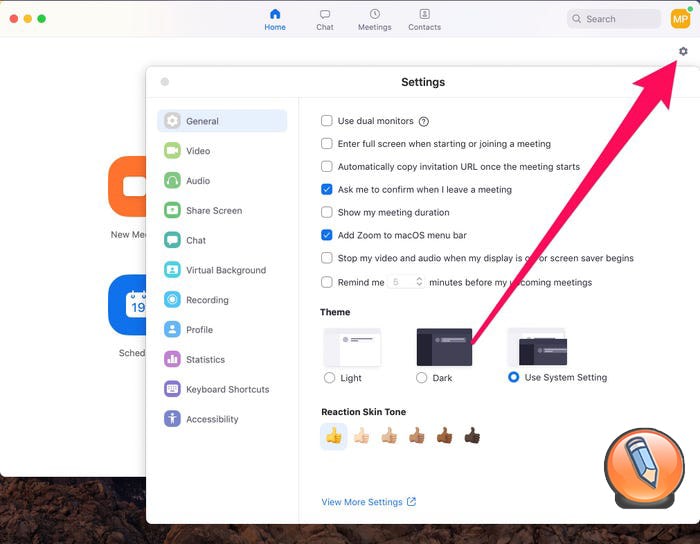Enable the Remind me checkbox

327,282
